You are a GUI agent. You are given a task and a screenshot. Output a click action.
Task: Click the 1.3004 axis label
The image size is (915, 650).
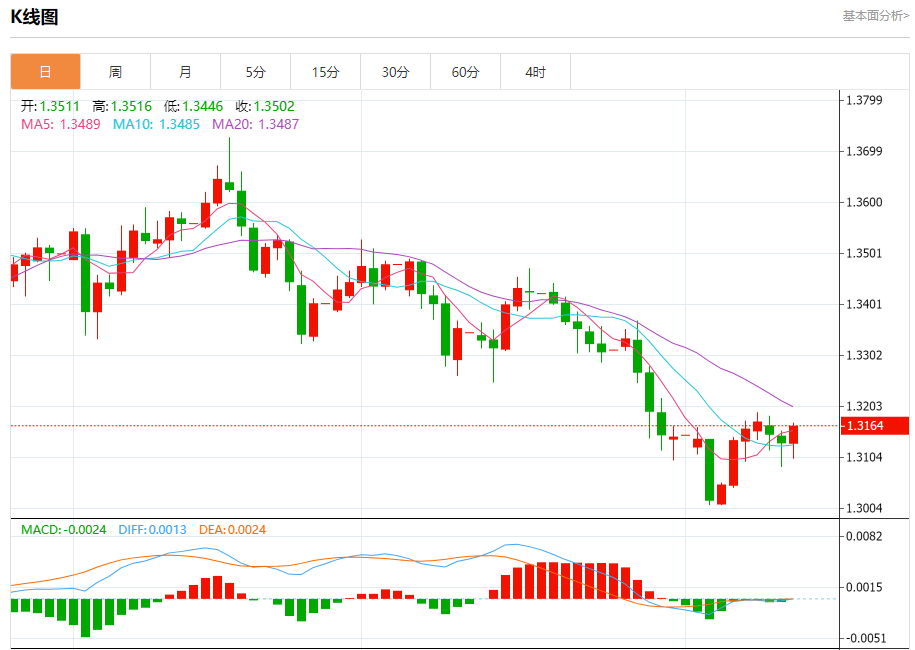click(x=864, y=508)
